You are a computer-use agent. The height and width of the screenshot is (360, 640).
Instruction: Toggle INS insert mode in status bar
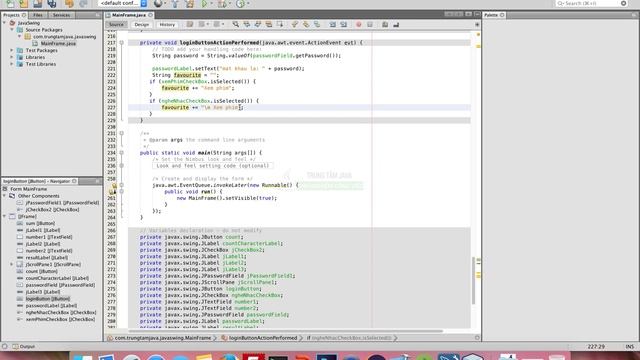629,347
